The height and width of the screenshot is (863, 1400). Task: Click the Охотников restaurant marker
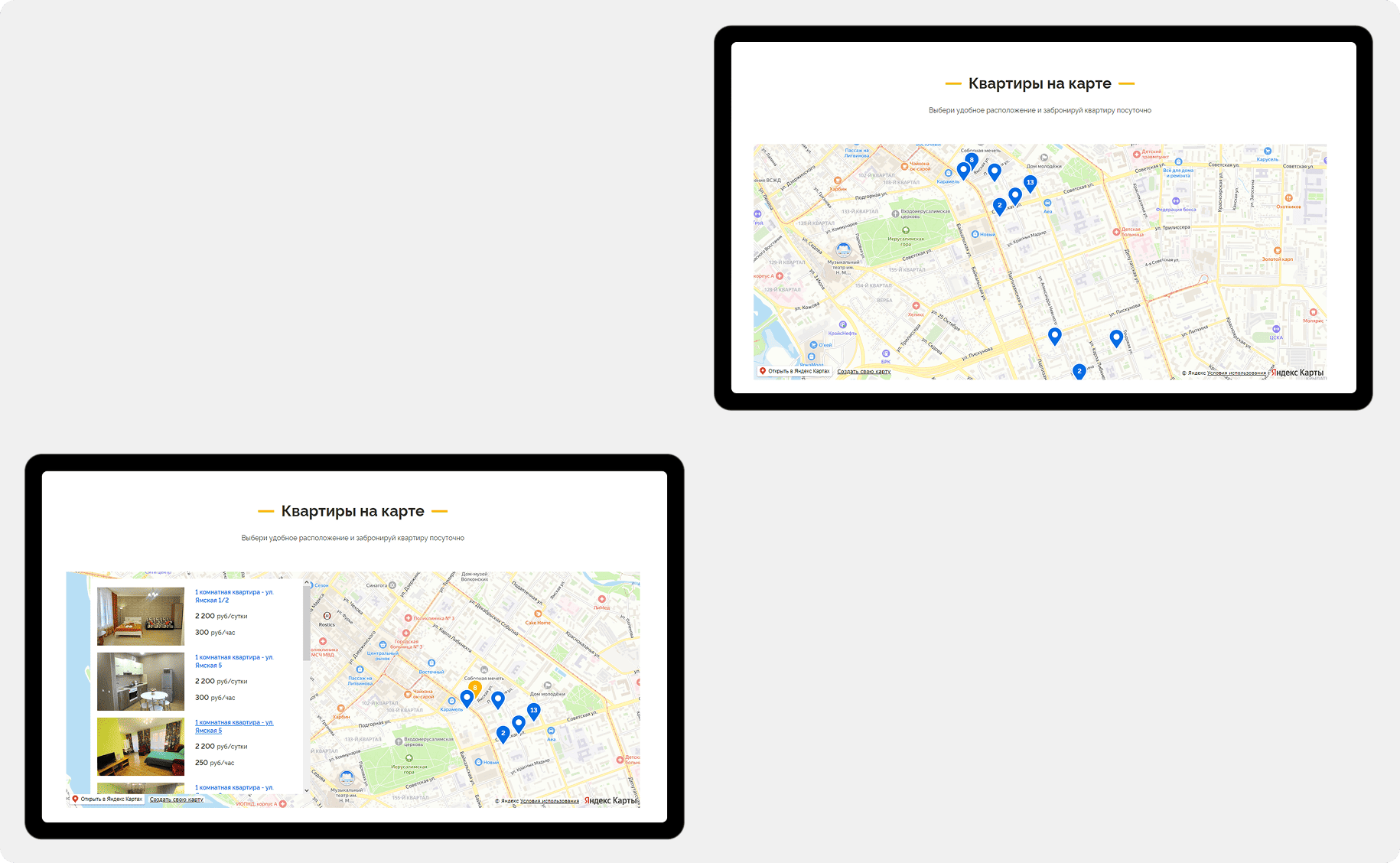point(1288,198)
